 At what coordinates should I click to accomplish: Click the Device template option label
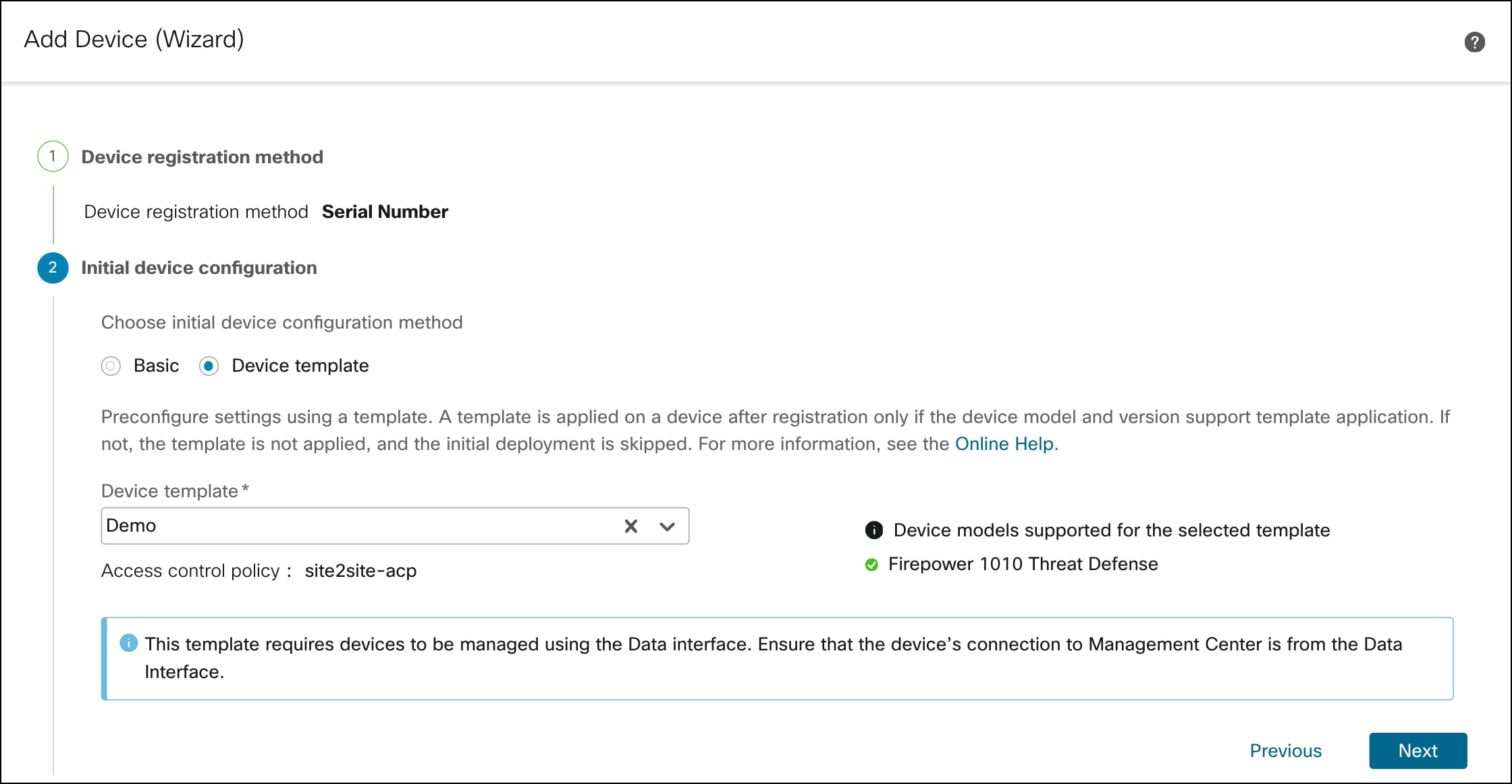300,366
